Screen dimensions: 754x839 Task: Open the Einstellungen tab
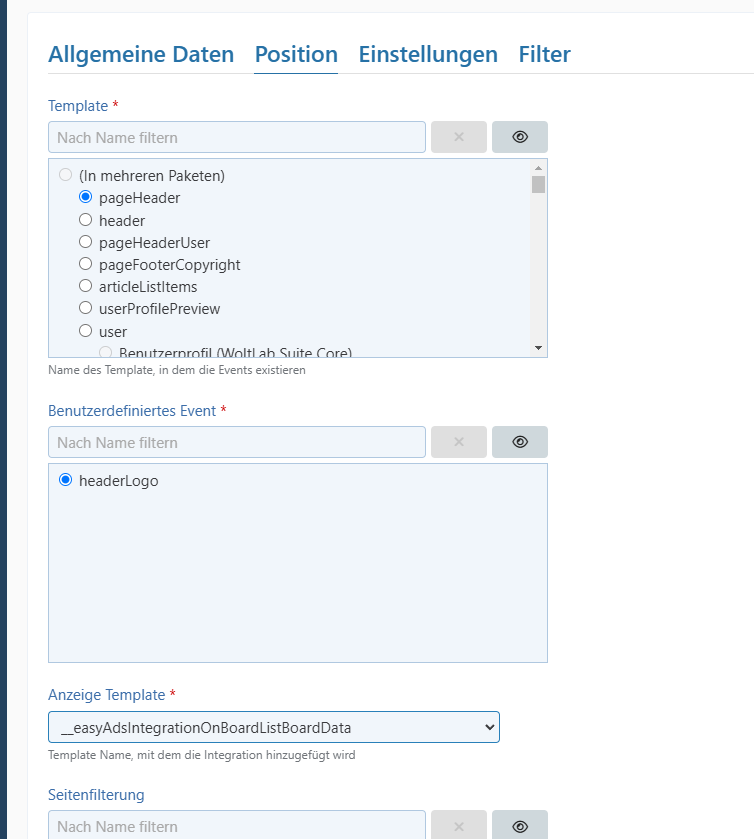pos(428,54)
